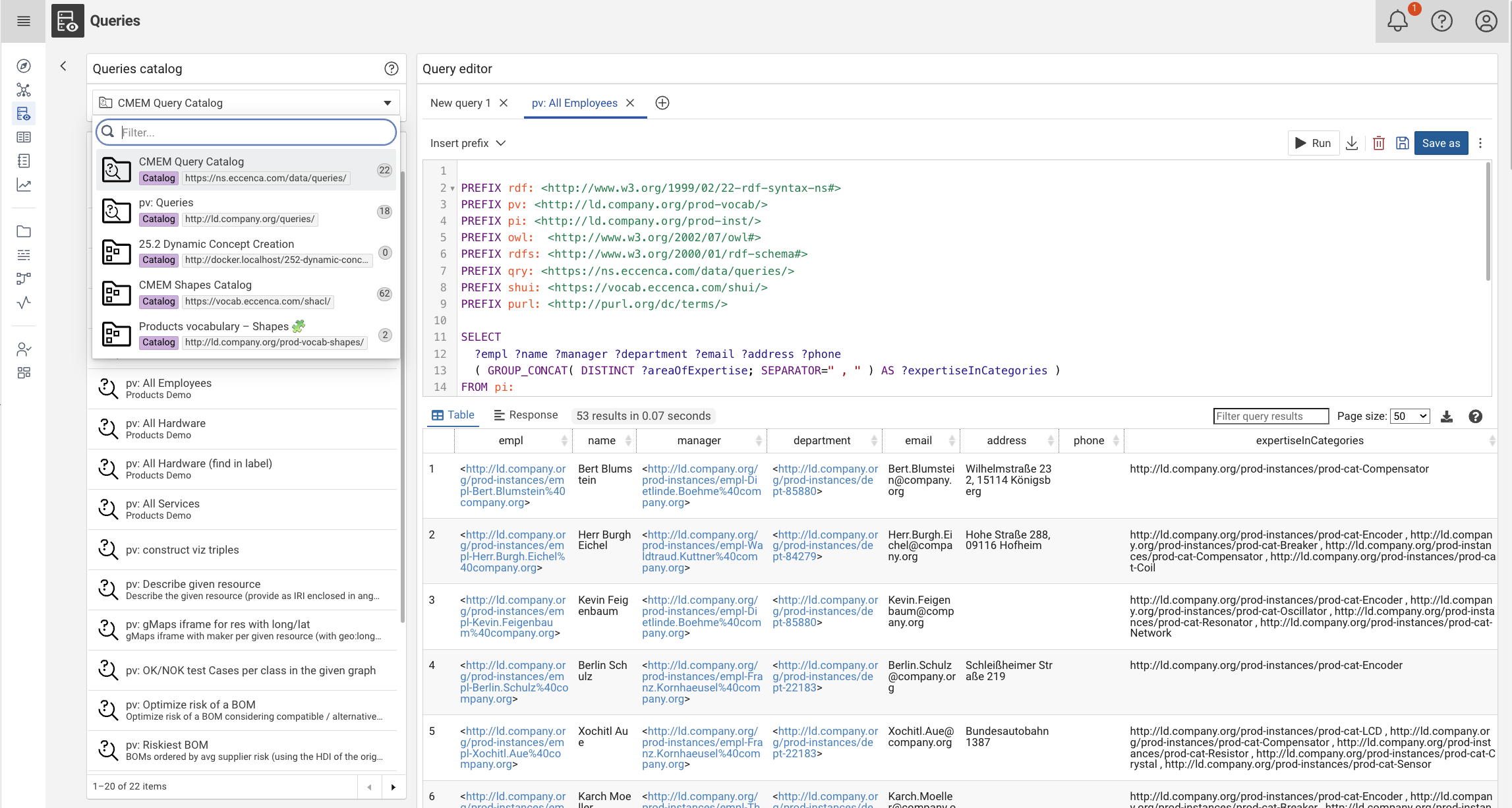
Task: Open the Queries catalog help question mark
Action: pyautogui.click(x=391, y=69)
